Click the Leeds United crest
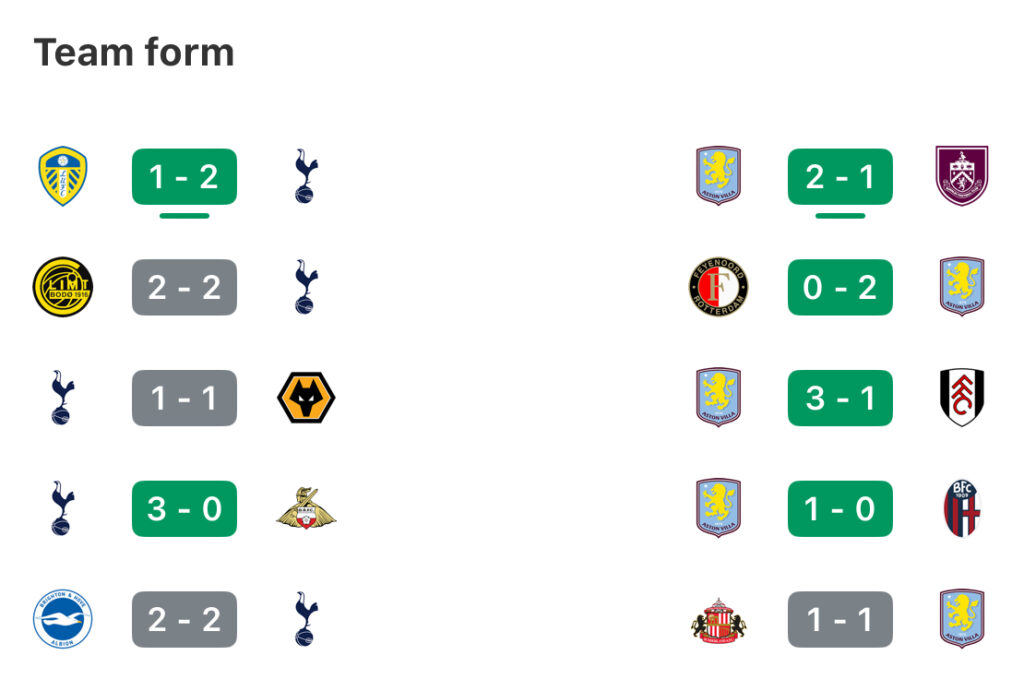Viewport: 1024px width, 691px height. pos(62,177)
